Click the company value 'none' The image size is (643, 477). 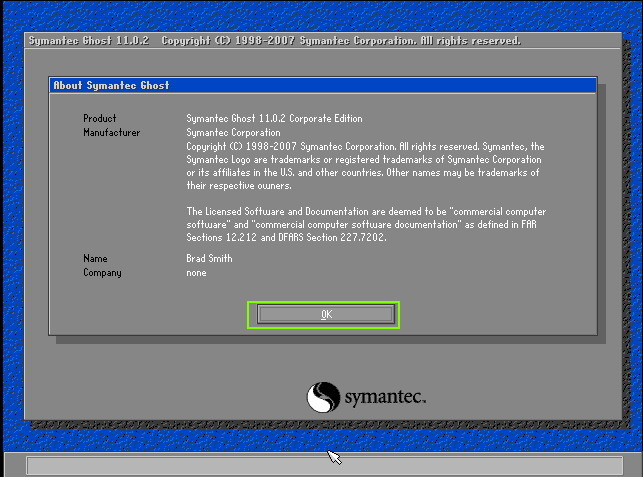click(196, 273)
